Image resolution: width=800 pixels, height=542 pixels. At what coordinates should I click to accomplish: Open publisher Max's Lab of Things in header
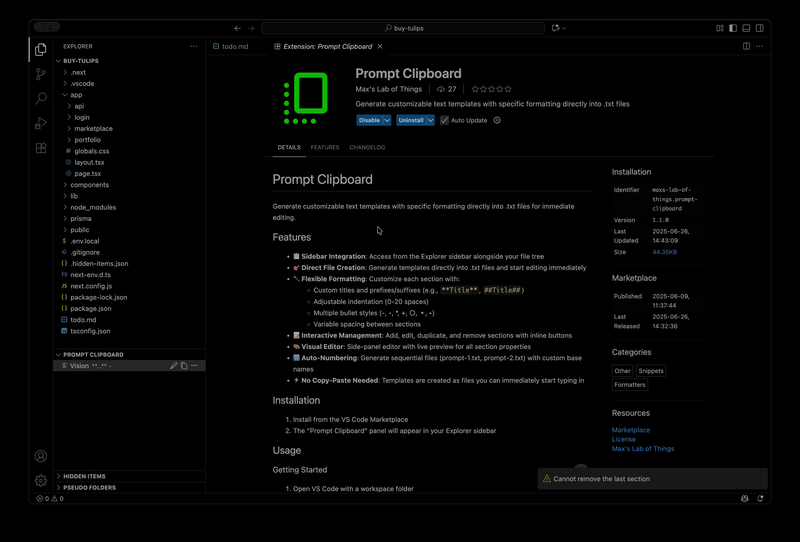389,89
